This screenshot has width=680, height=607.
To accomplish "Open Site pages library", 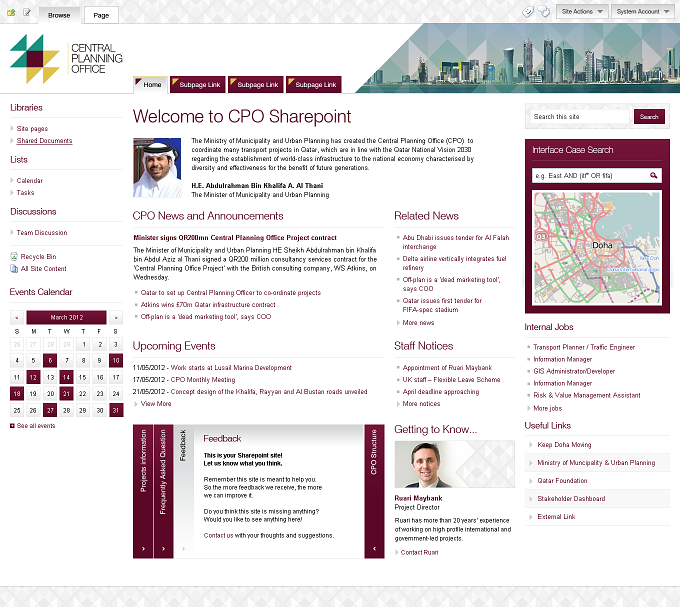I will 32,129.
